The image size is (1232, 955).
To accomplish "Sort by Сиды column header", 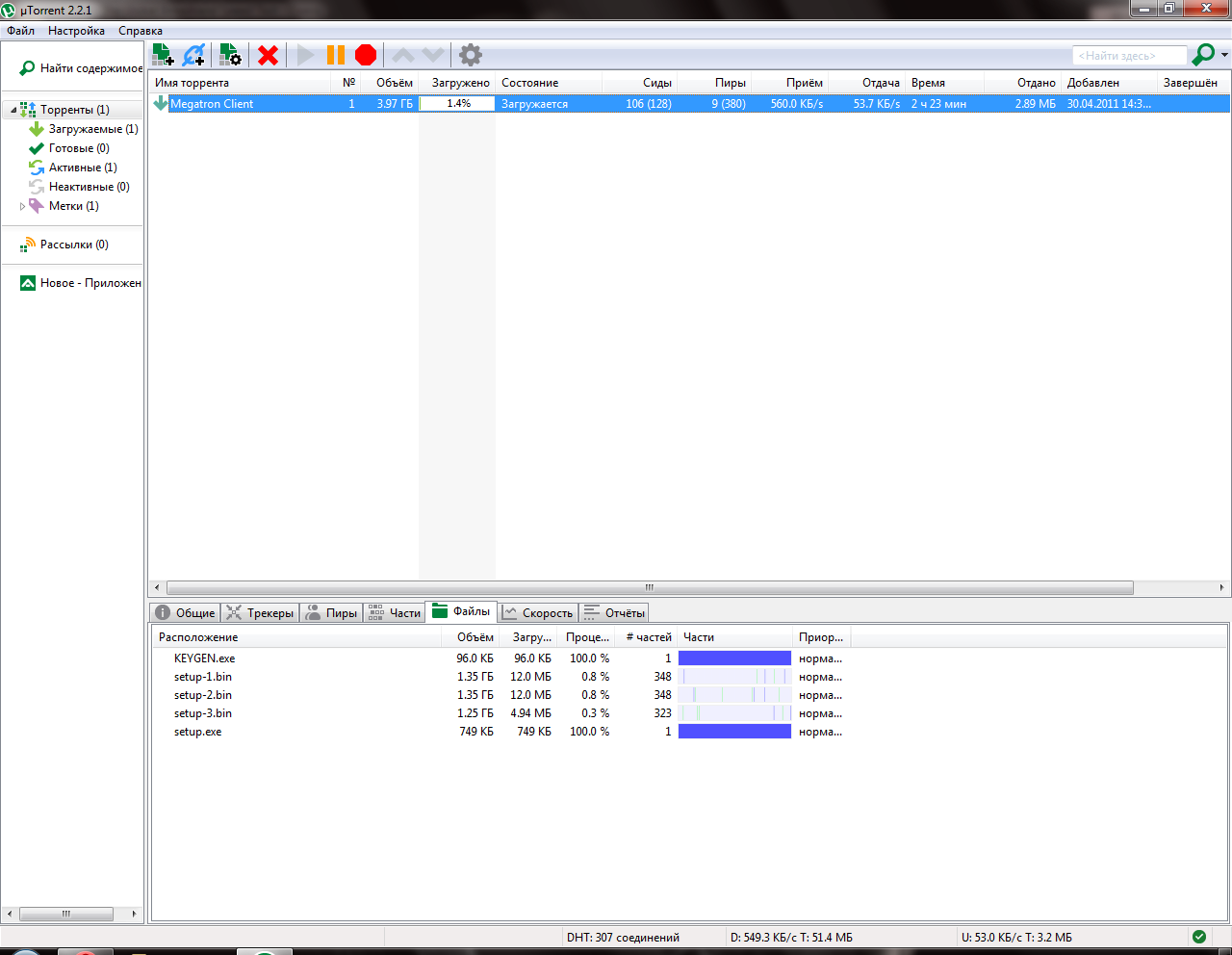I will [x=640, y=83].
